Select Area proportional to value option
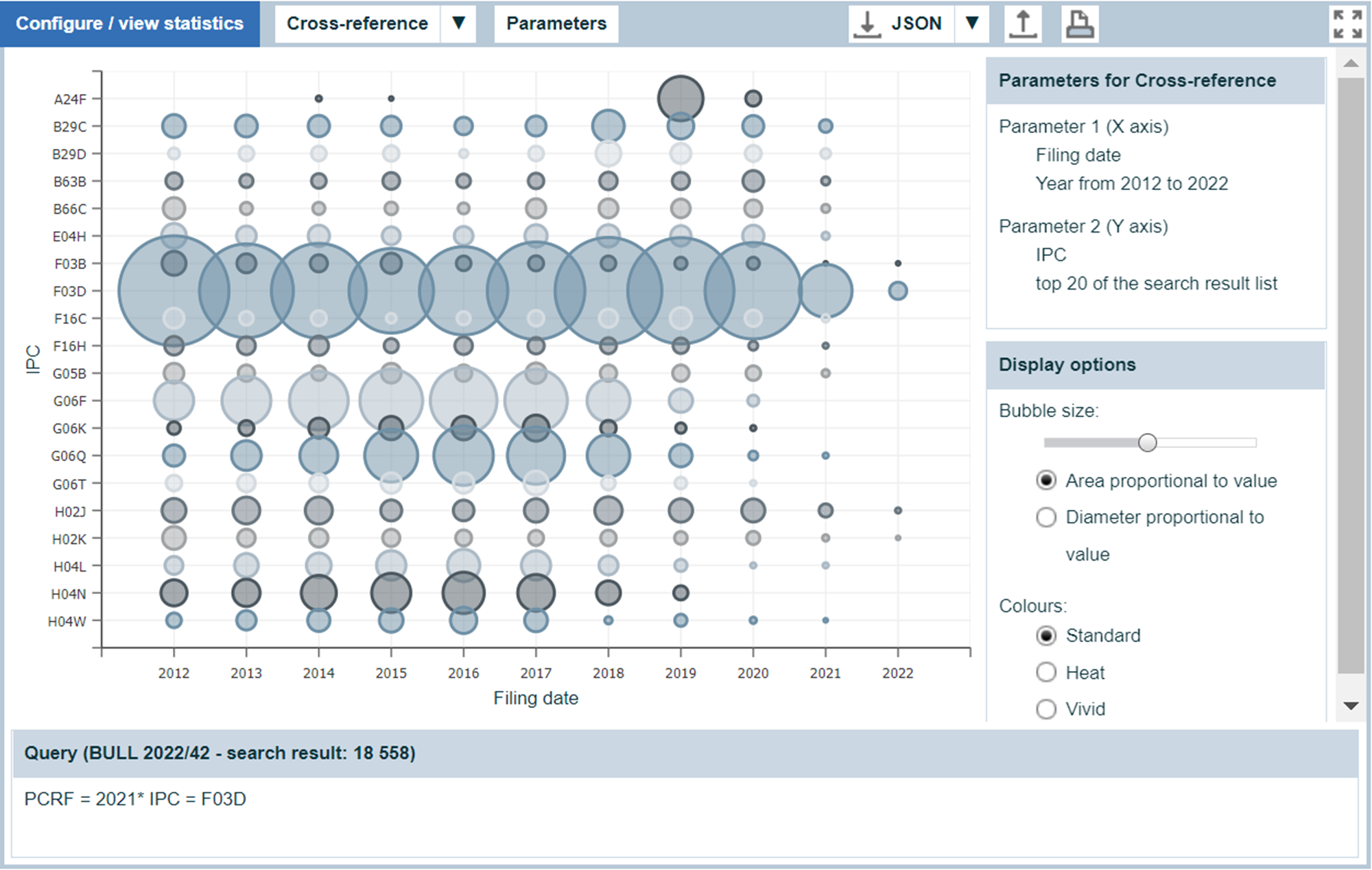1372x870 pixels. (1046, 480)
